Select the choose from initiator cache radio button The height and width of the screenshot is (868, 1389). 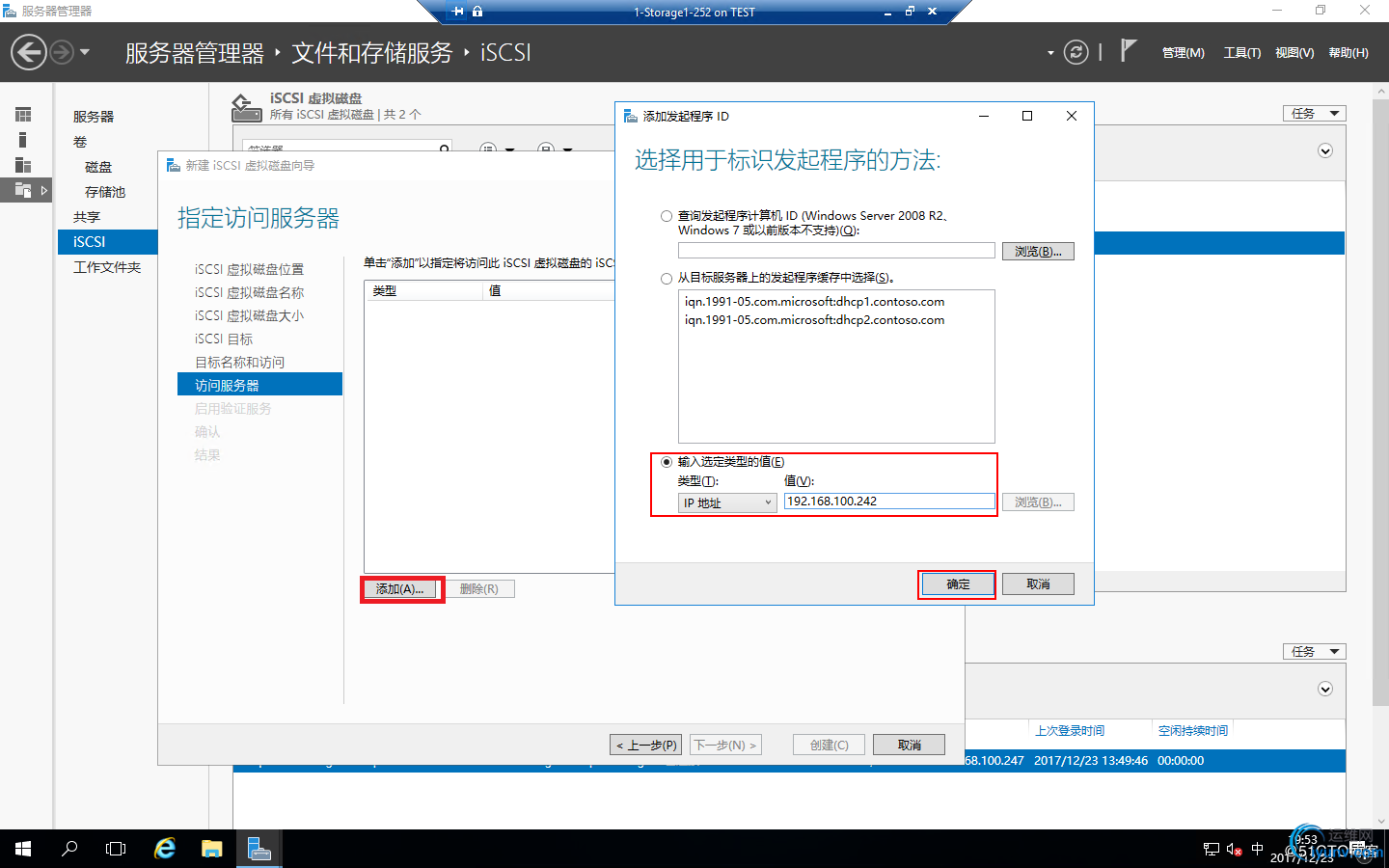[667, 279]
